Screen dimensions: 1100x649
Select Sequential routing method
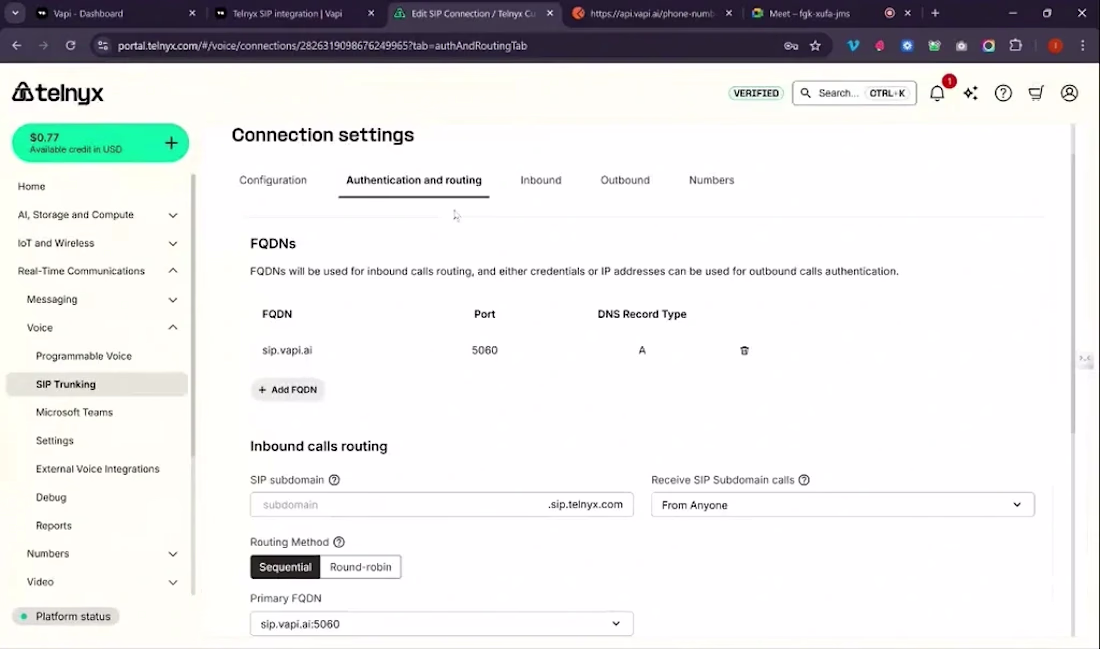pyautogui.click(x=285, y=567)
